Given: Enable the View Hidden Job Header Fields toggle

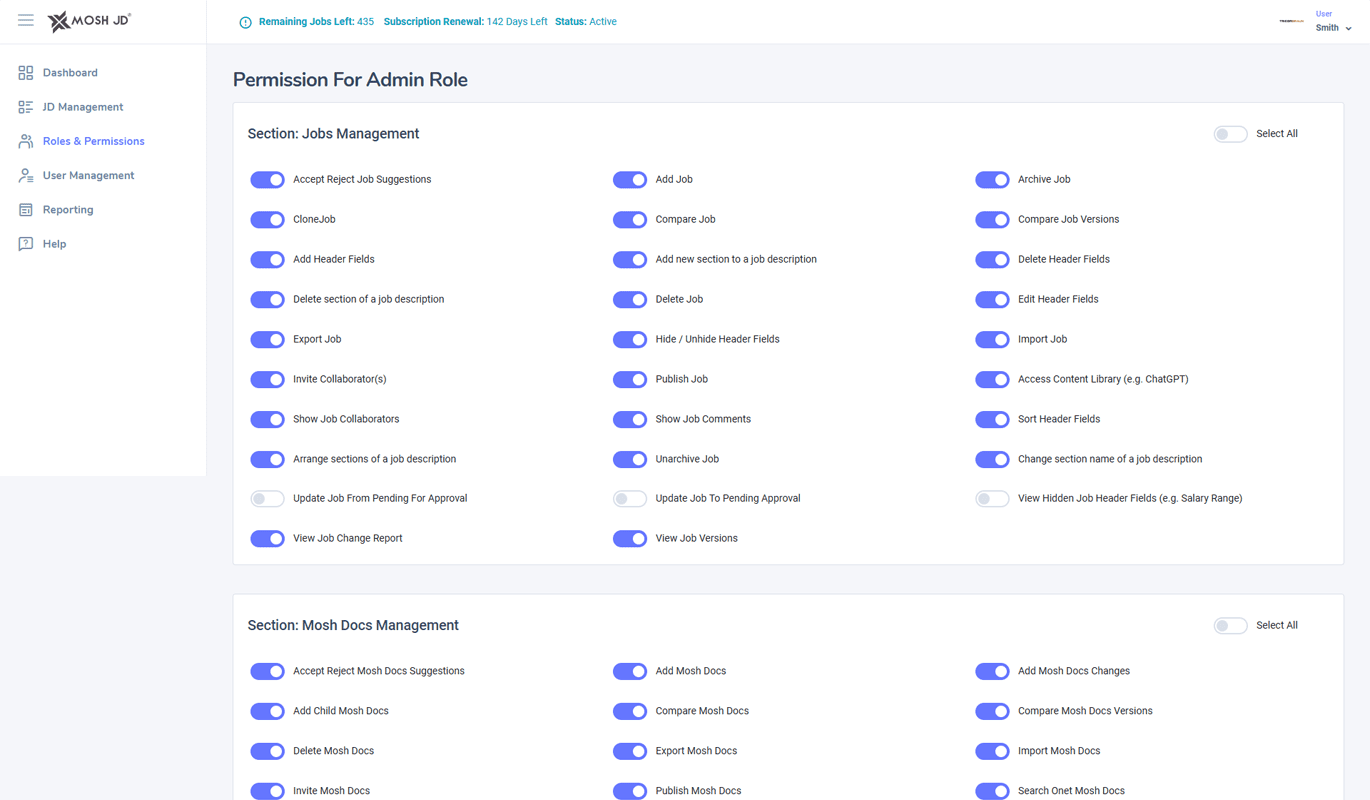Looking at the screenshot, I should [992, 498].
